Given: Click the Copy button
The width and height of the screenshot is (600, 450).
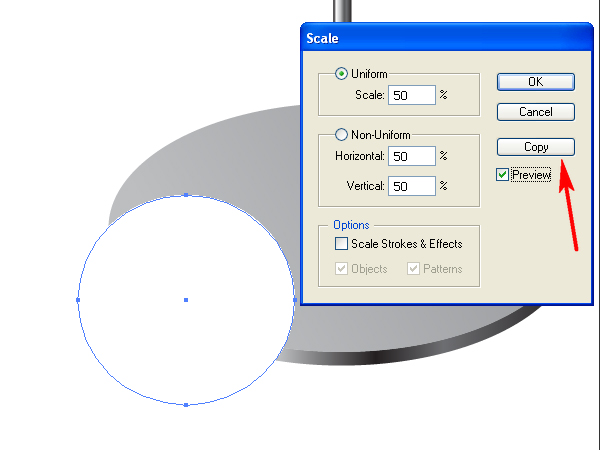Looking at the screenshot, I should (x=536, y=147).
